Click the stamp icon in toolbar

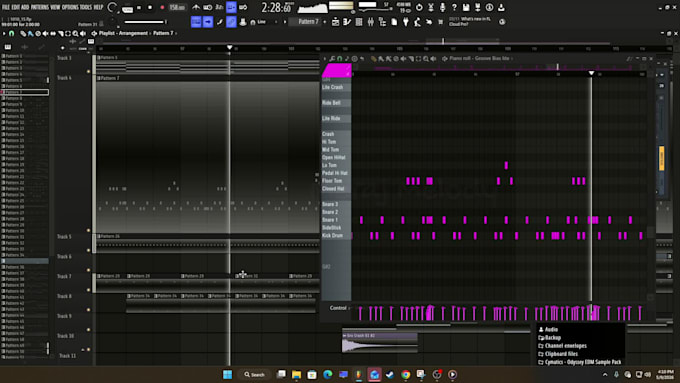[x=243, y=22]
